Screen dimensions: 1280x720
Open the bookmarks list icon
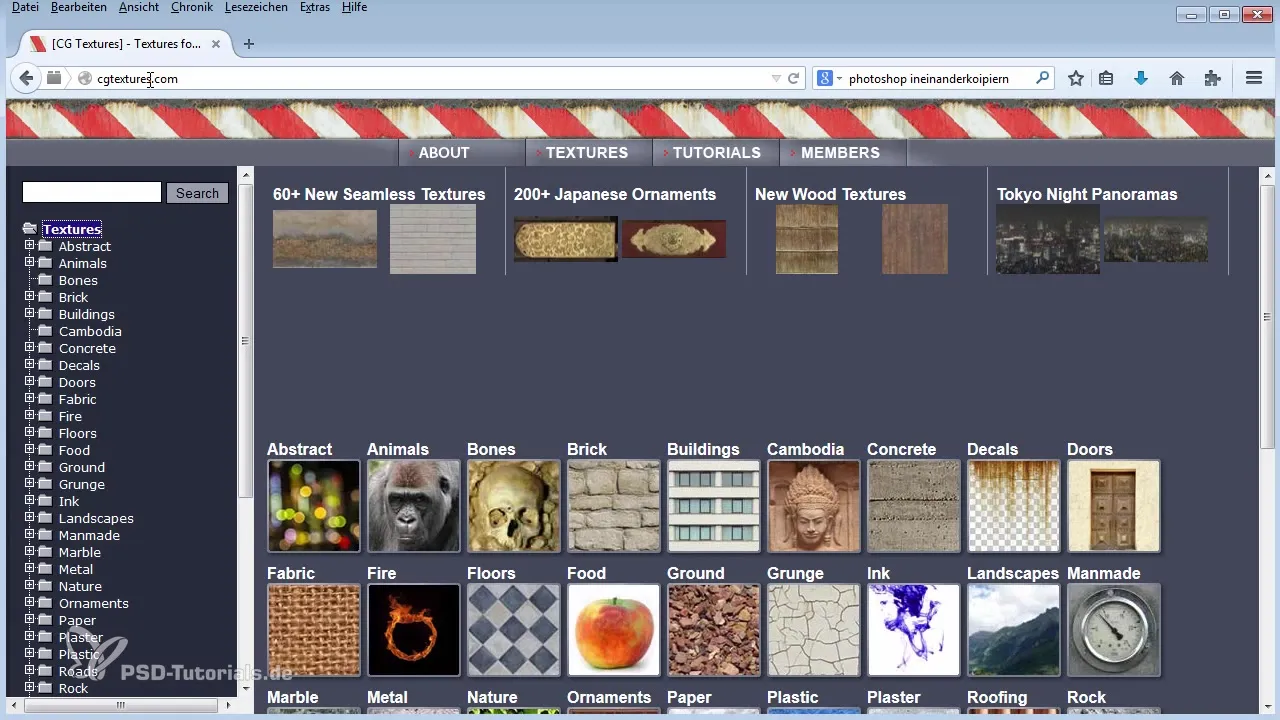coord(1106,78)
